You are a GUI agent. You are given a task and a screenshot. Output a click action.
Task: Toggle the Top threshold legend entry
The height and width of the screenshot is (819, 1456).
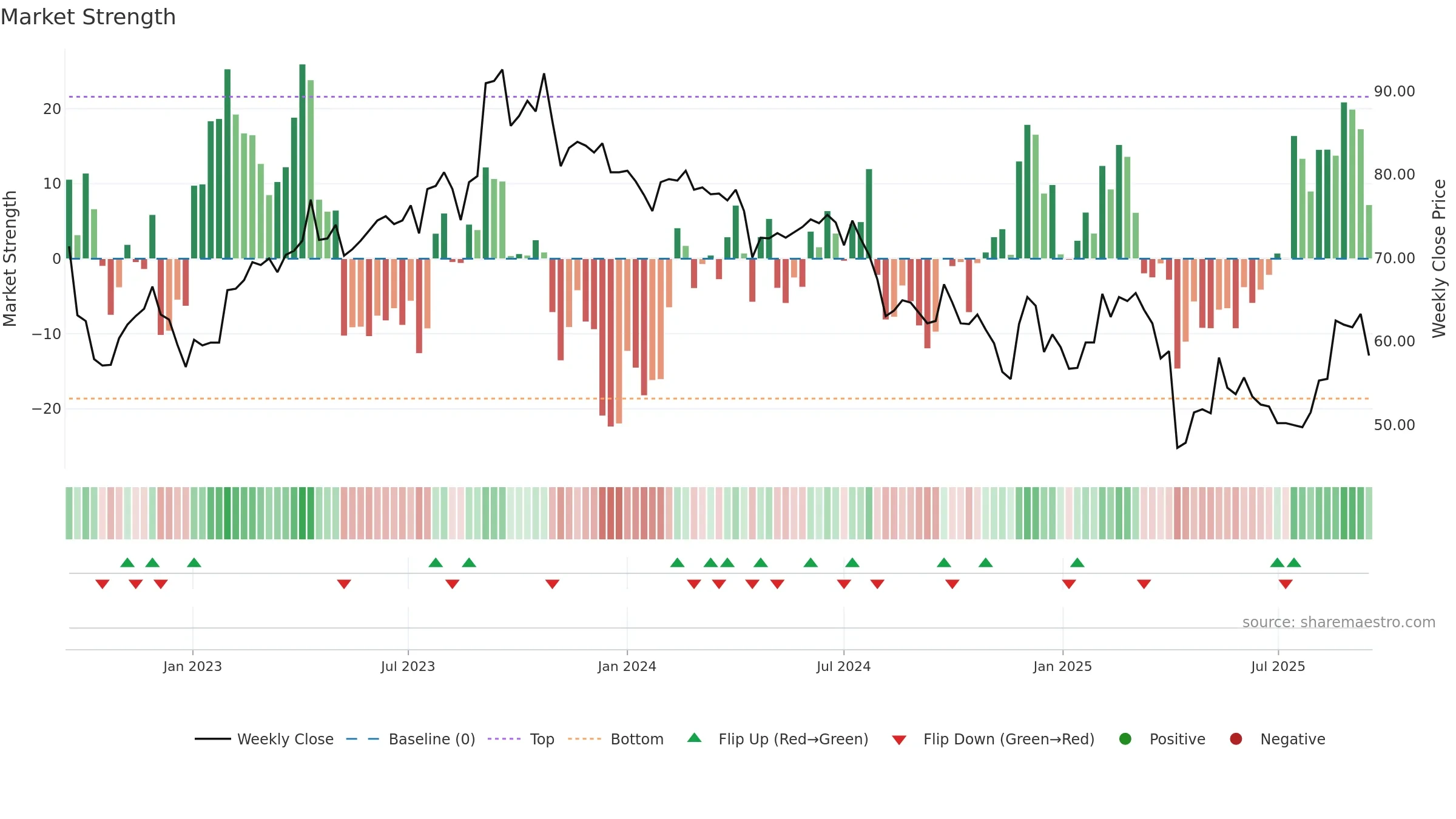pyautogui.click(x=521, y=739)
